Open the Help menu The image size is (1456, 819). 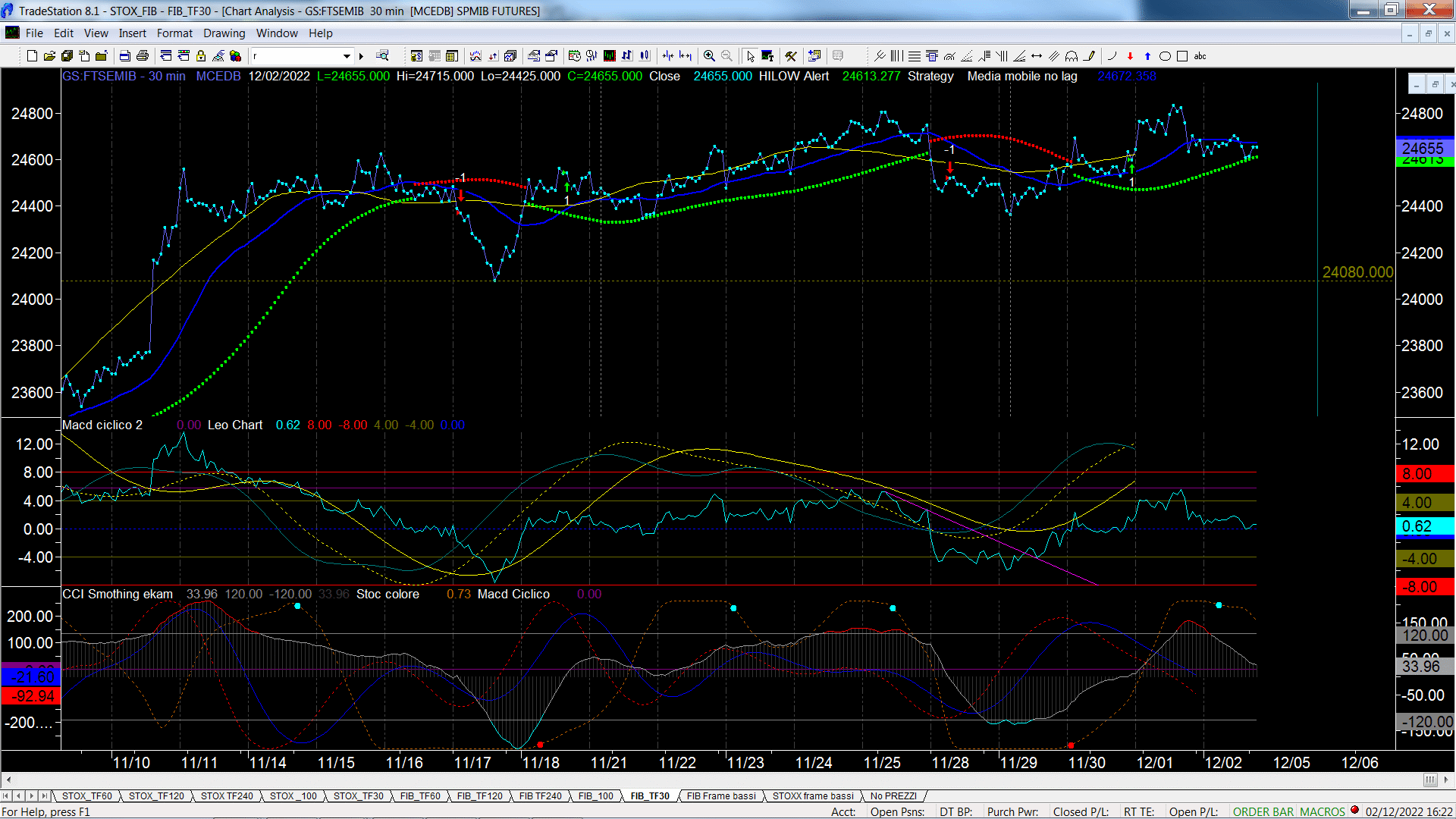[321, 33]
